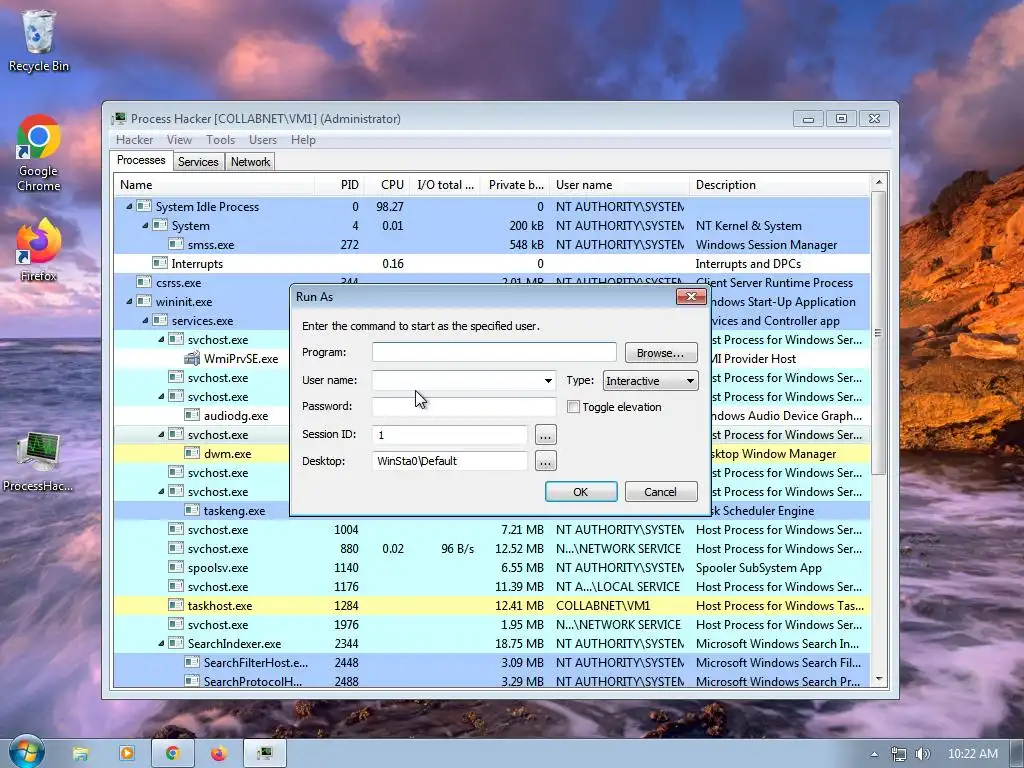Select the Processes tab

point(141,160)
